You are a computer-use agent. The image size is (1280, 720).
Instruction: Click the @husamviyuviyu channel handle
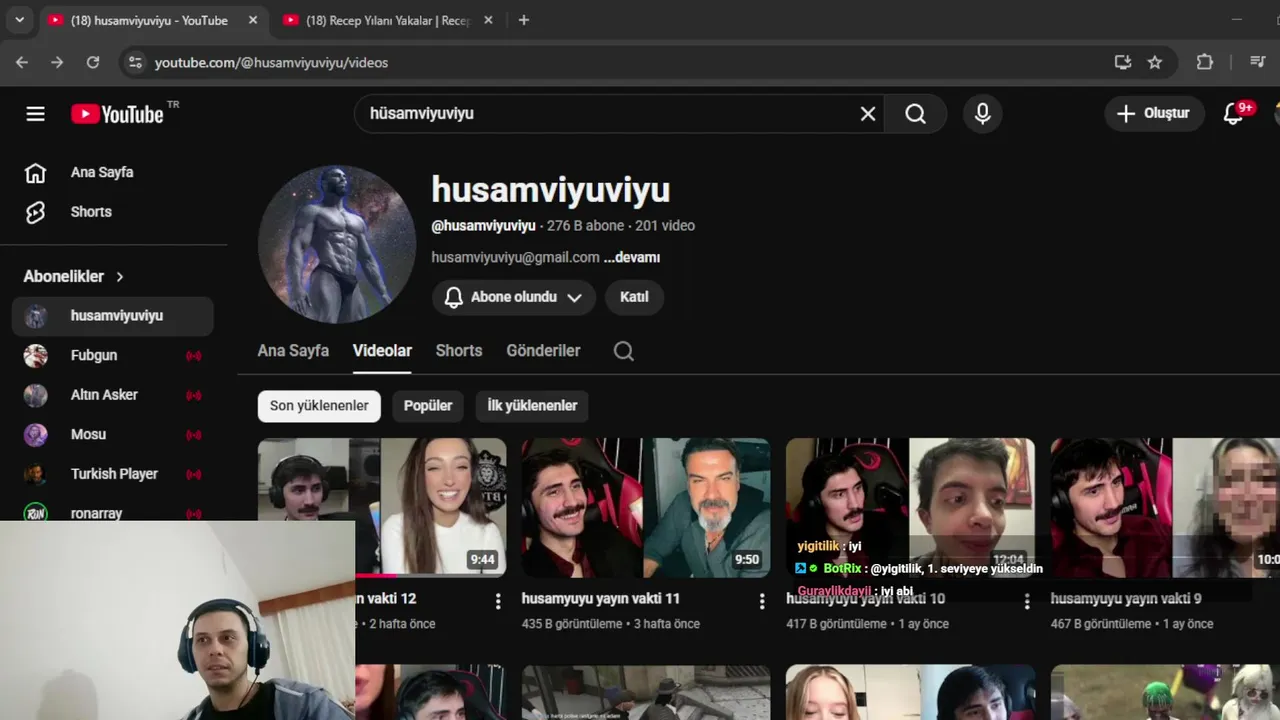pyautogui.click(x=483, y=226)
